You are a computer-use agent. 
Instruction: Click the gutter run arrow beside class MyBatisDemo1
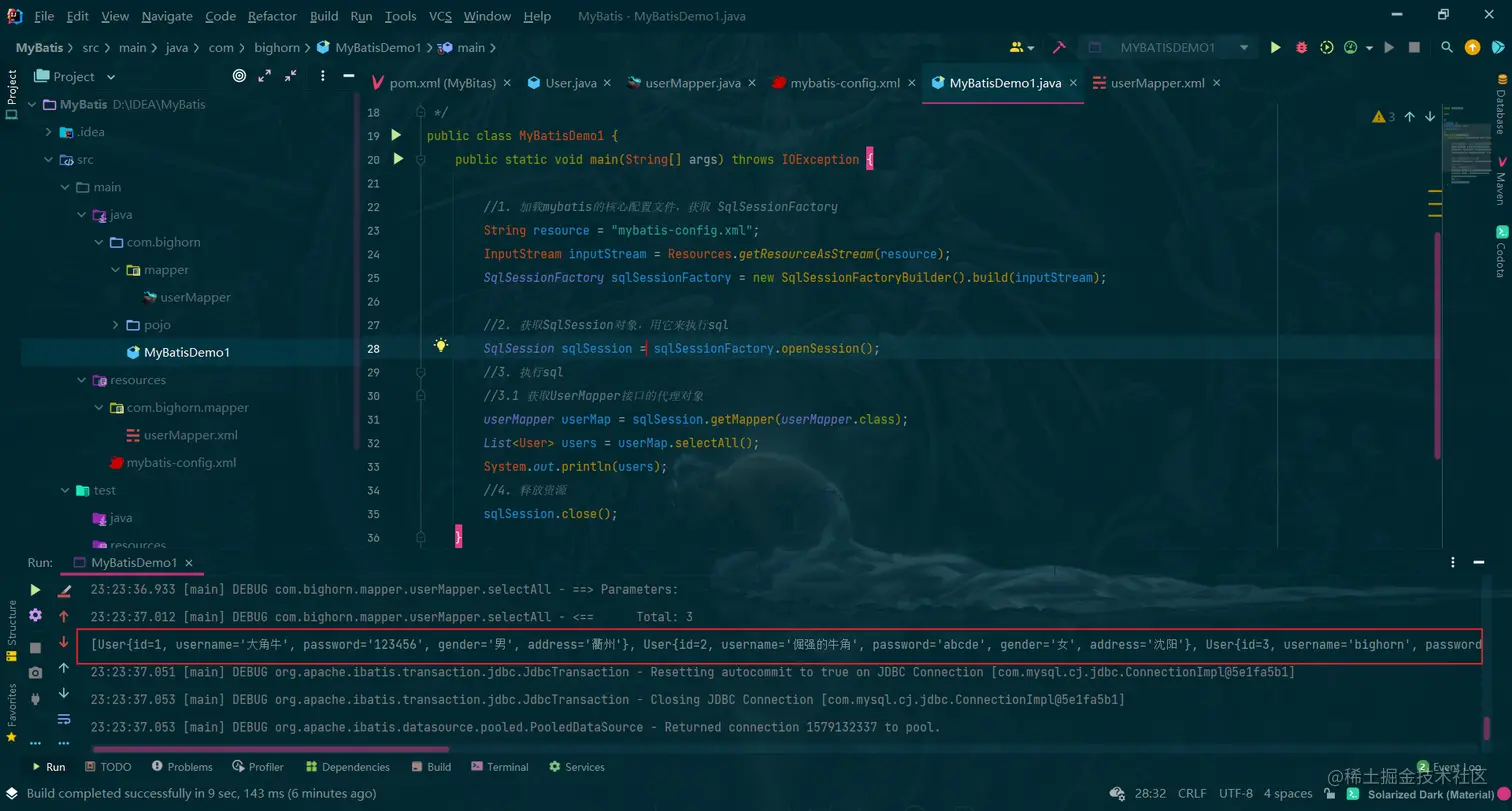pos(397,135)
